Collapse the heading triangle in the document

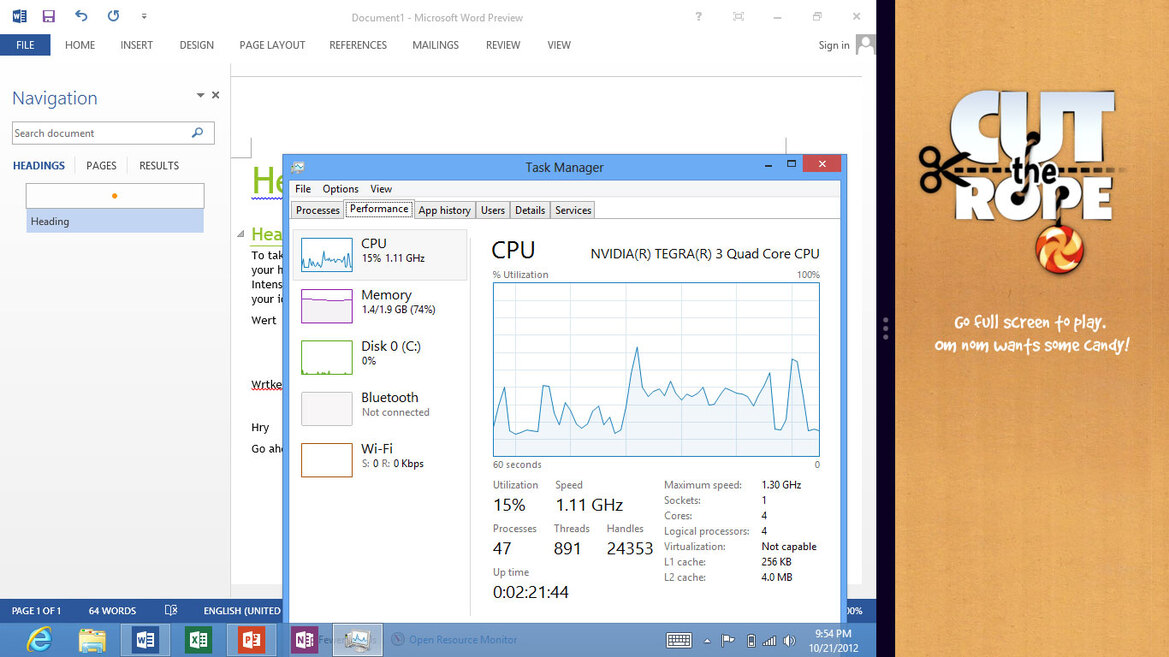click(241, 234)
